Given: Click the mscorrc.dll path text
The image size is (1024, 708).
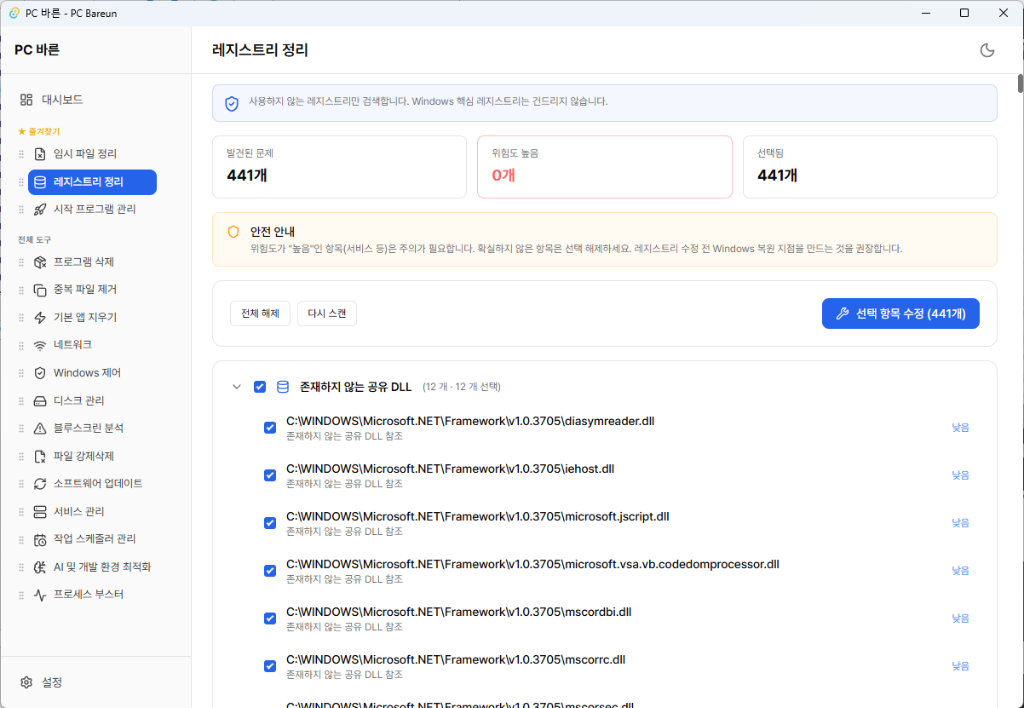Looking at the screenshot, I should coord(456,660).
